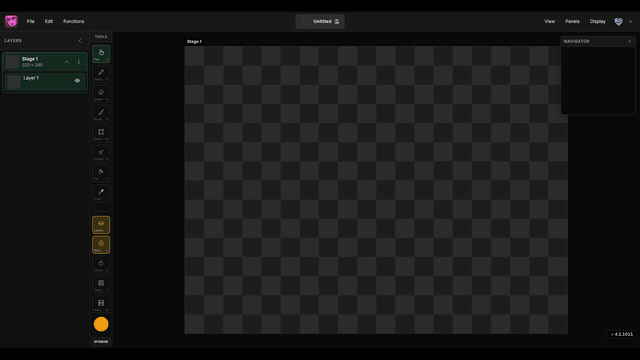Click the Stage 1 canvas label
The width and height of the screenshot is (640, 360).
pyautogui.click(x=194, y=42)
